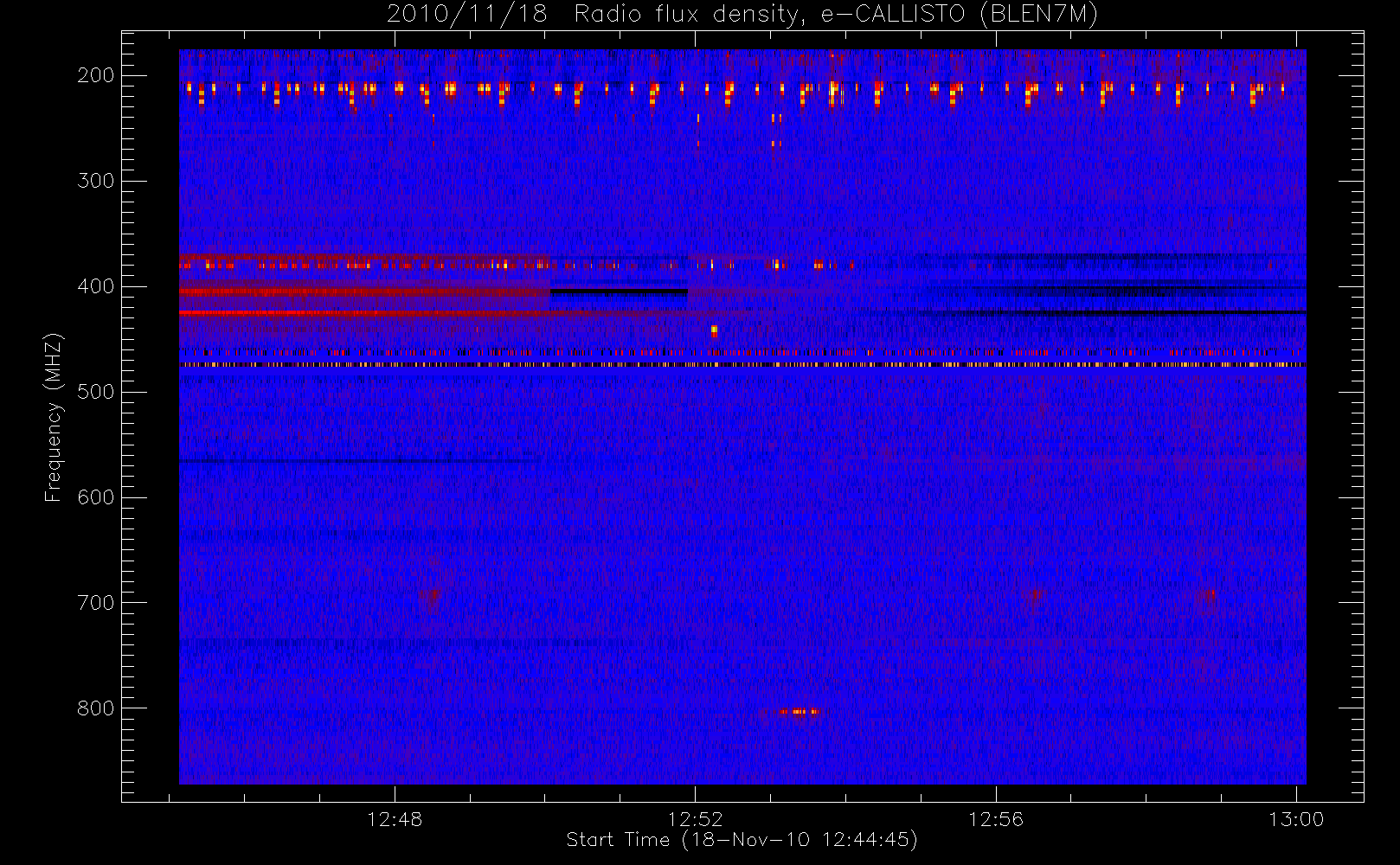Screen dimensions: 1400x865
Task: Click the "Frequency (MHz)" y-axis label
Action: (54, 417)
